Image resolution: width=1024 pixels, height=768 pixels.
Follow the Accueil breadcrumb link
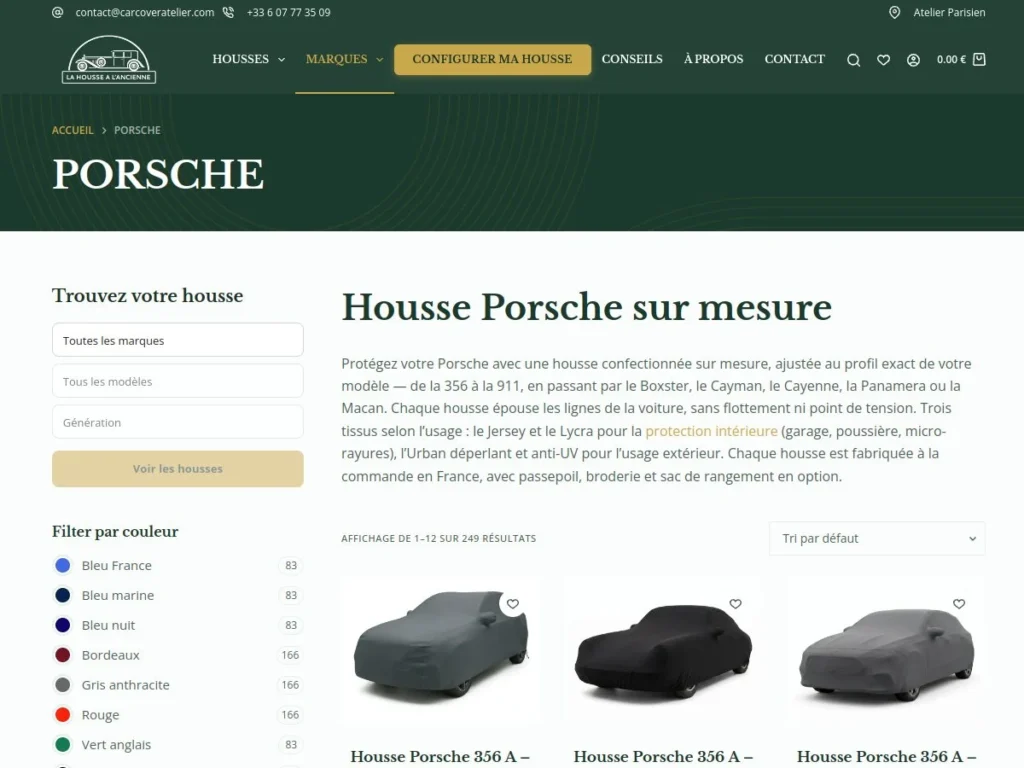72,130
